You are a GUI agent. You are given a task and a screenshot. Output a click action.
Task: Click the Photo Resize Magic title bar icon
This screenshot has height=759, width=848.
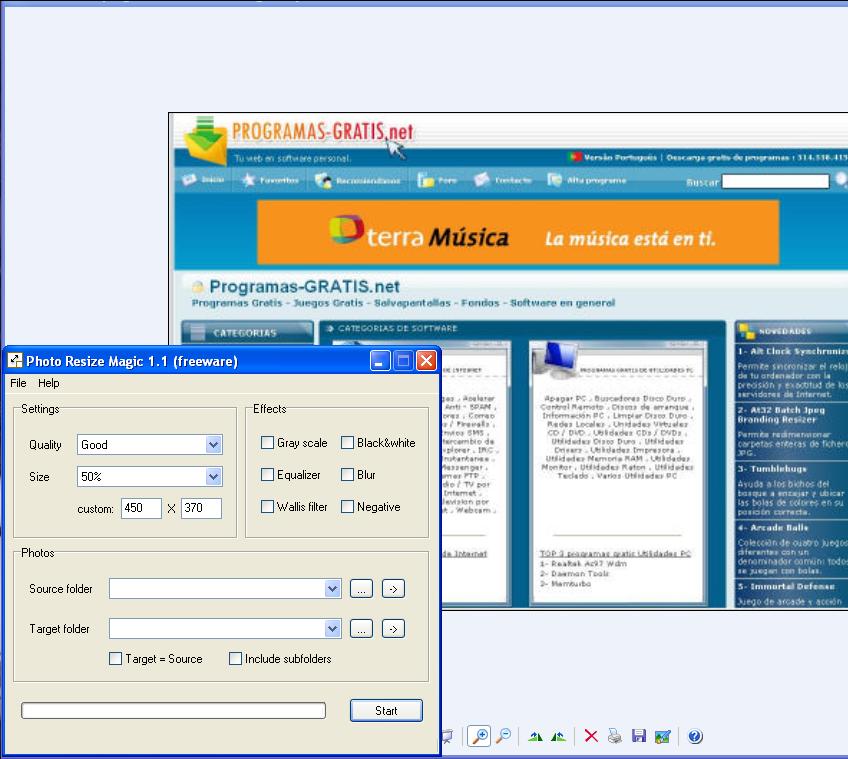coord(15,361)
